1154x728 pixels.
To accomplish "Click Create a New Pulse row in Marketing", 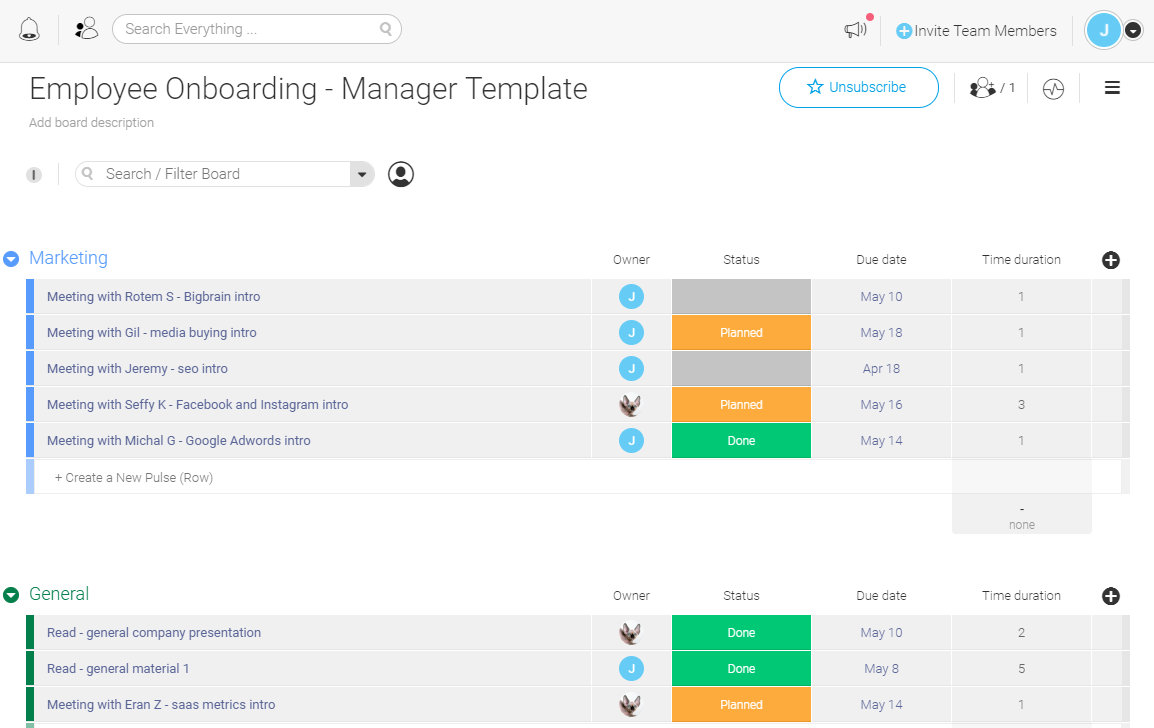I will pyautogui.click(x=134, y=478).
